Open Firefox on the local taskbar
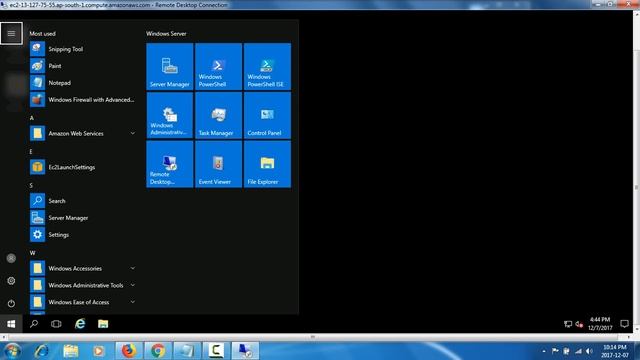 129,351
